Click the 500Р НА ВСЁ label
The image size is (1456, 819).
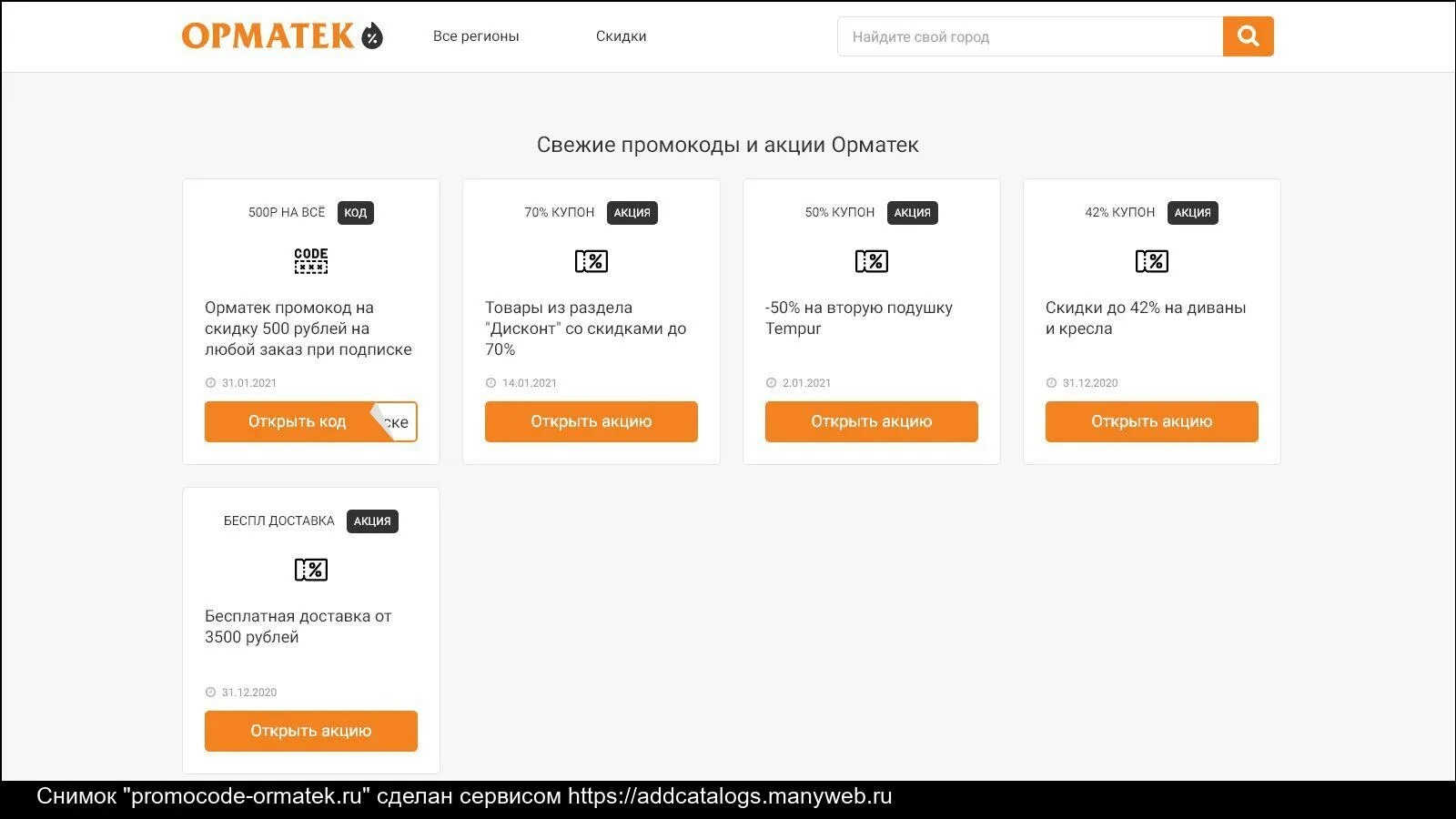287,212
